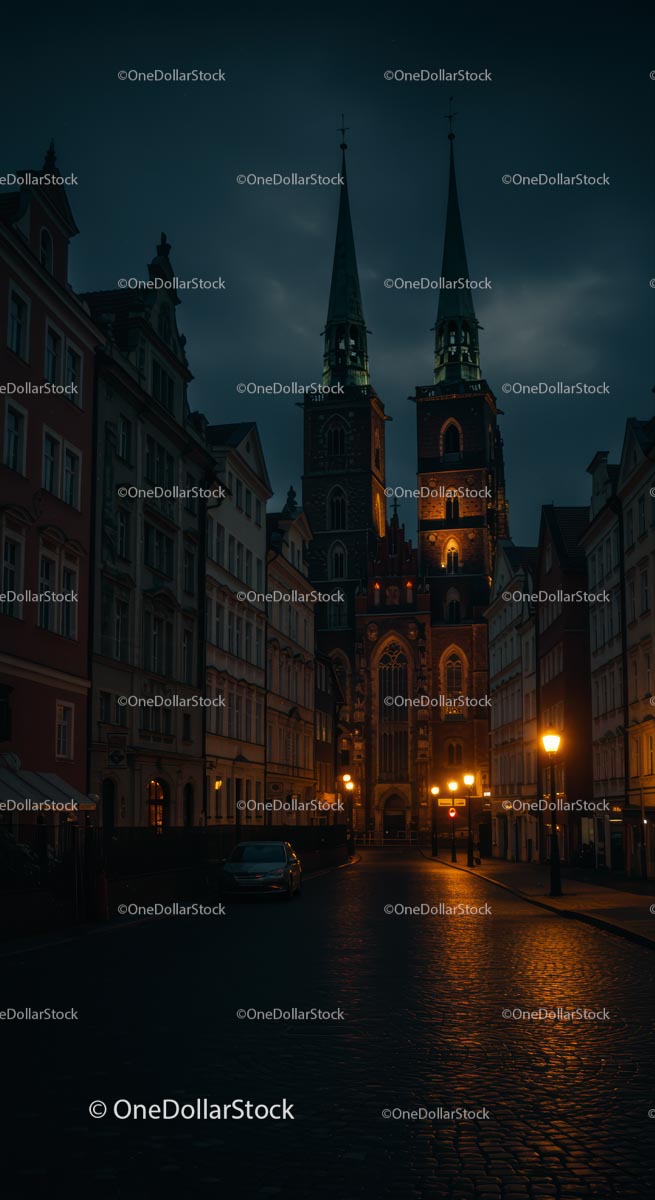This screenshot has width=655, height=1200.
Task: Select the cross atop the left spire
Action: (x=343, y=130)
